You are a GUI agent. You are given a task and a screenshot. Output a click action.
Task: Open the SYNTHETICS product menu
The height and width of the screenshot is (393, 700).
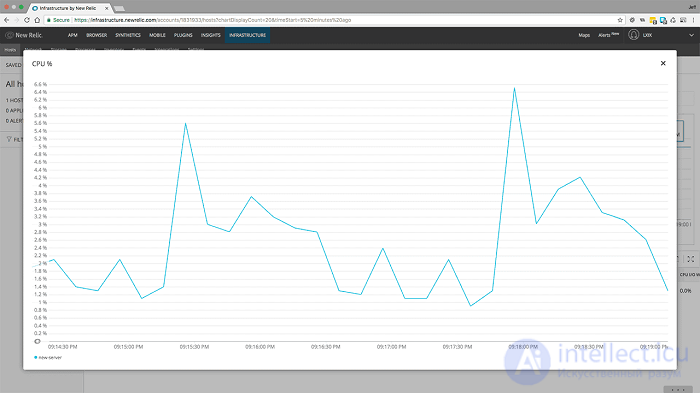[128, 35]
